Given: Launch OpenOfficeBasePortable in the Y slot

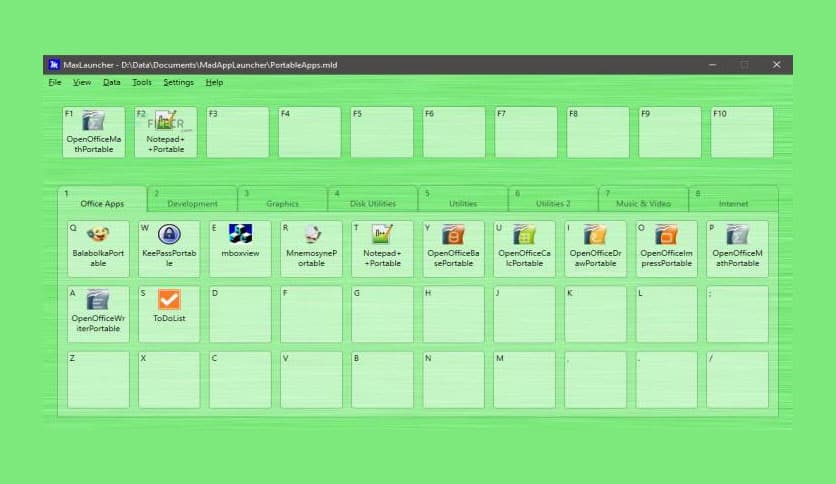Looking at the screenshot, I should click(x=453, y=249).
